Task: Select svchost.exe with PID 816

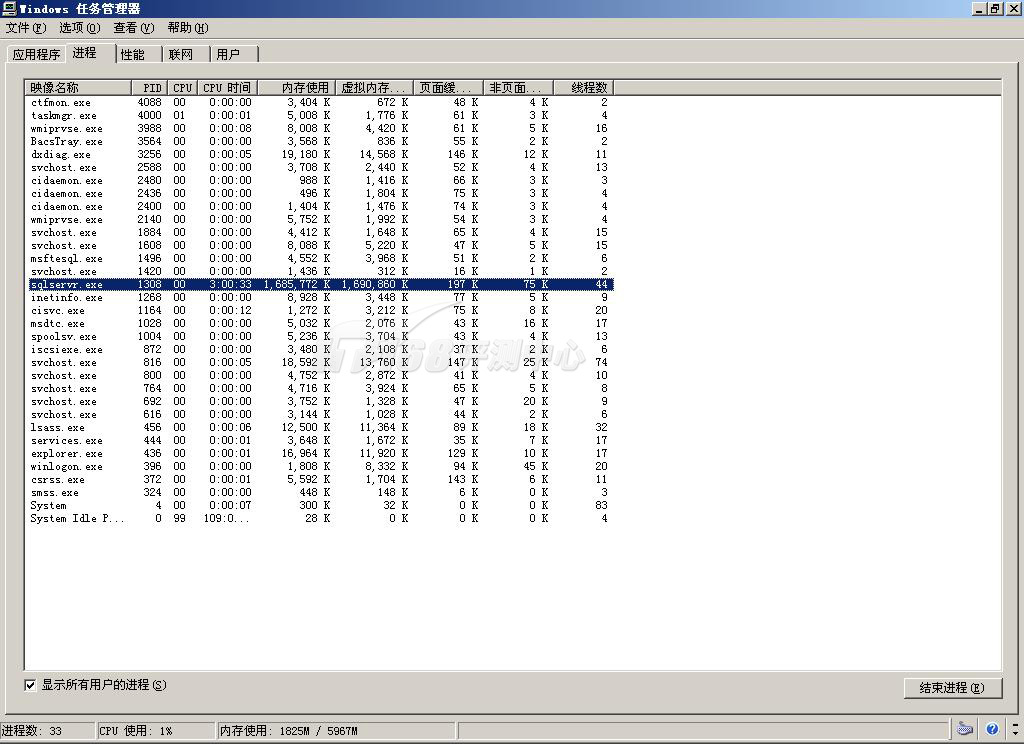Action: [x=320, y=363]
